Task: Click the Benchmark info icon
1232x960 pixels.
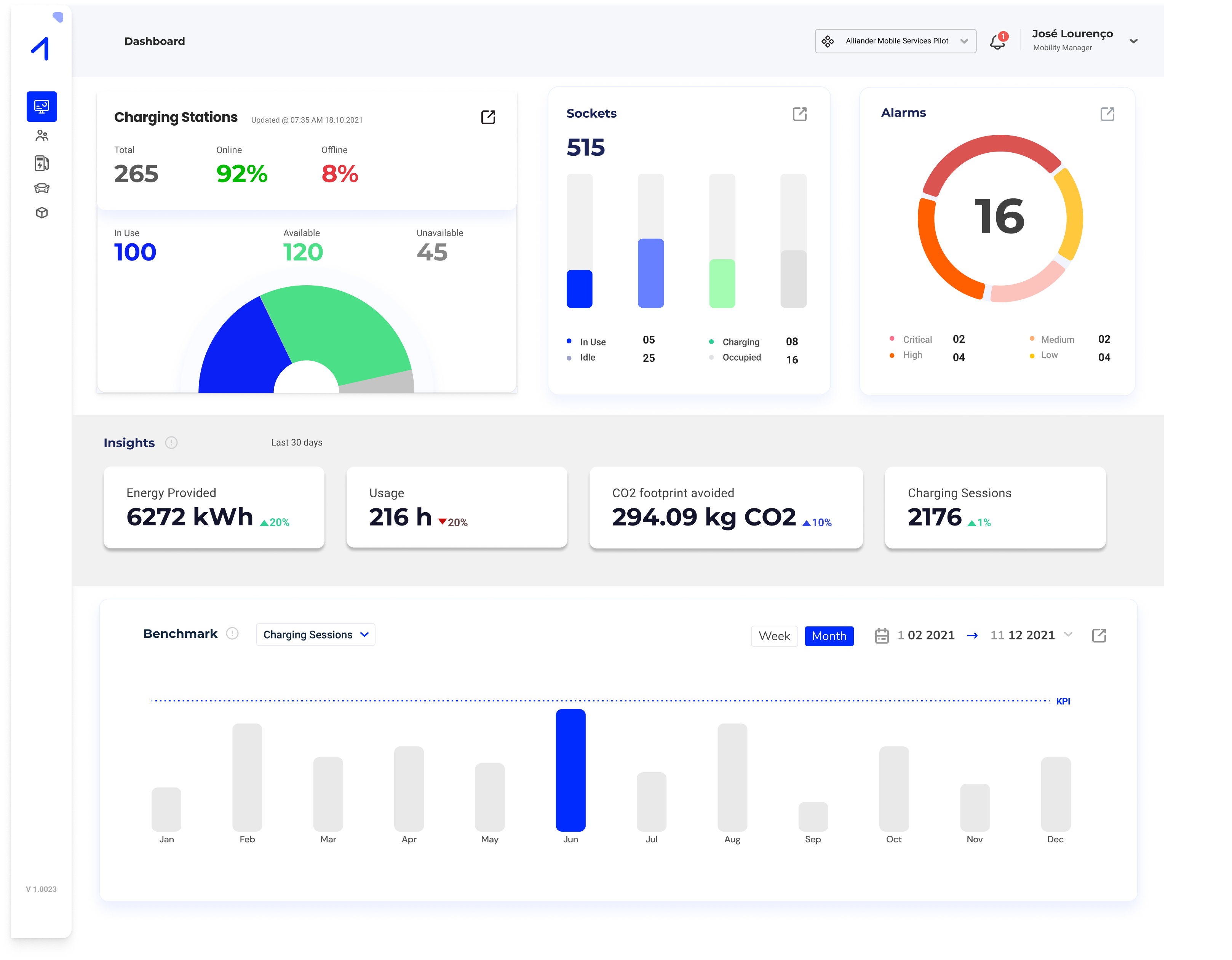Action: point(232,633)
